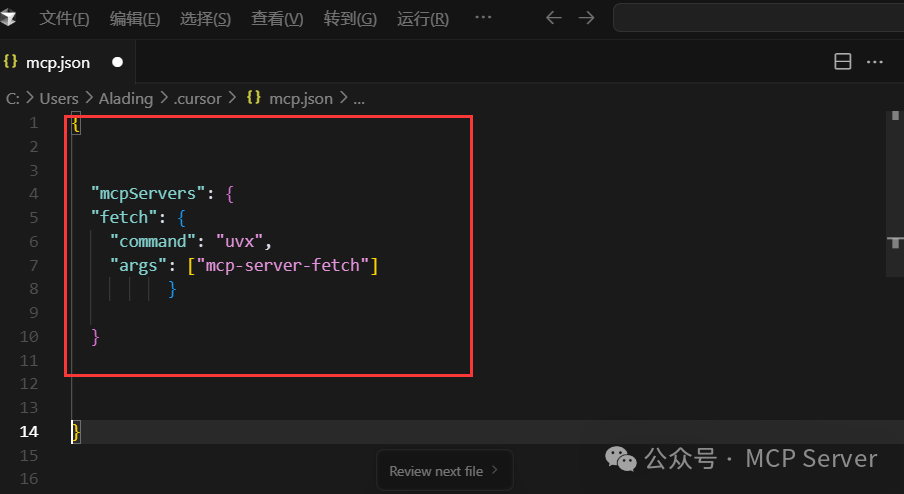
Task: Open the 文件(F) menu
Action: (x=64, y=19)
